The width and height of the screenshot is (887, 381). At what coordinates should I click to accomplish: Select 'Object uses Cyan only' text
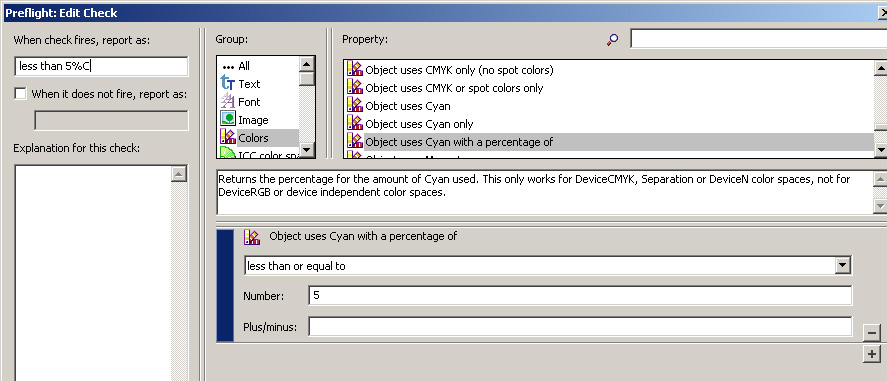point(419,124)
